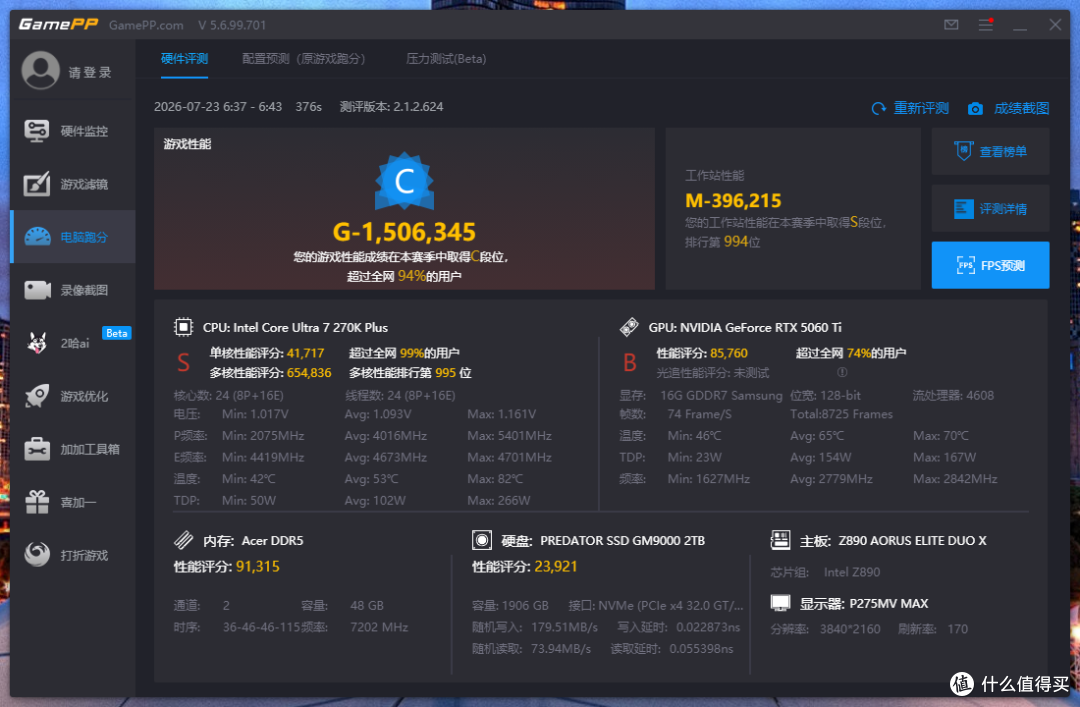1080x707 pixels.
Task: Click the 硬盘 disk drive icon
Action: point(481,540)
